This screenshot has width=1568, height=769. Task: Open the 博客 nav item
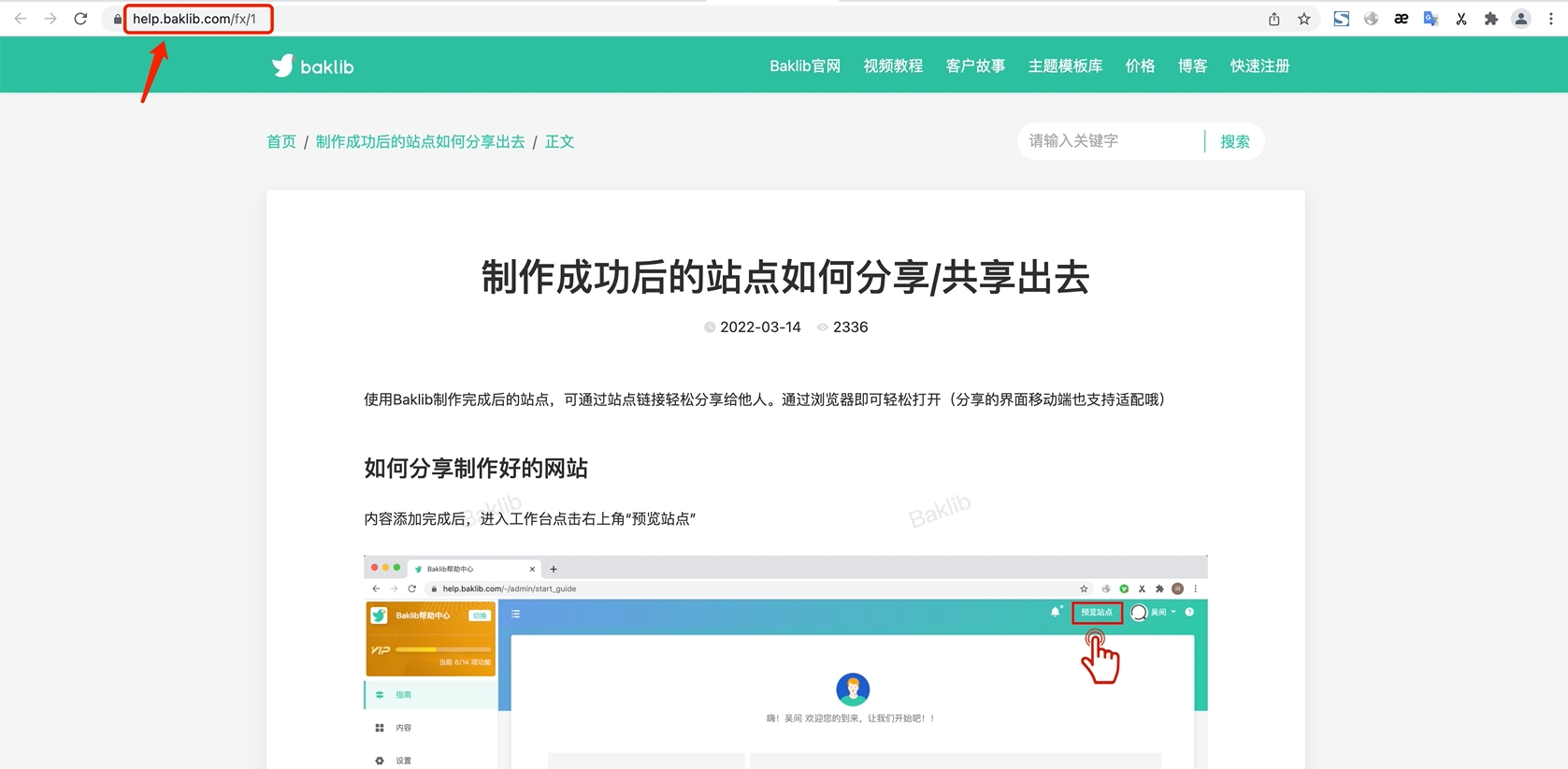(1192, 66)
